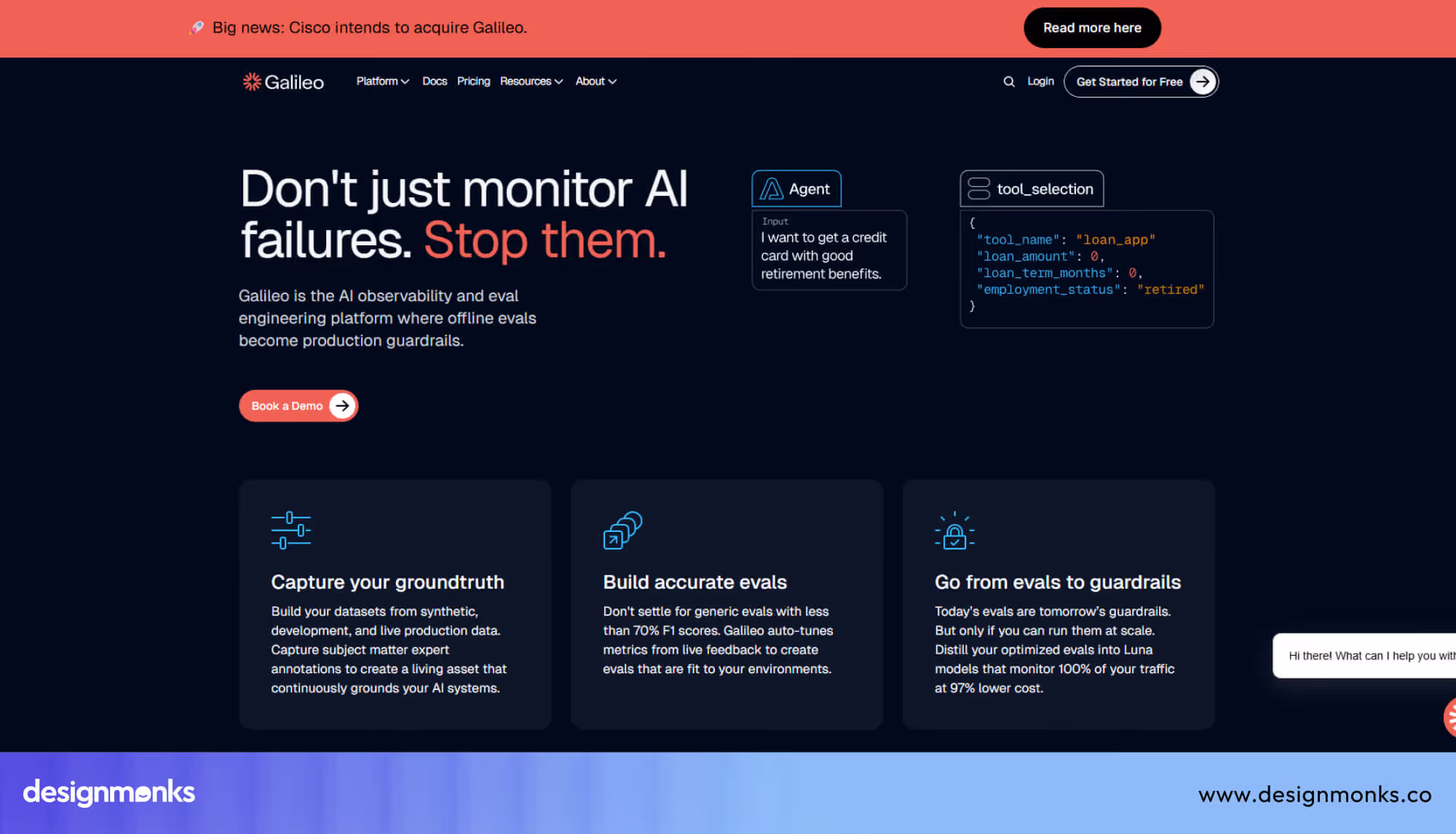Screen dimensions: 1456x834
Task: Open the orange chat widget bubble
Action: 1450,717
